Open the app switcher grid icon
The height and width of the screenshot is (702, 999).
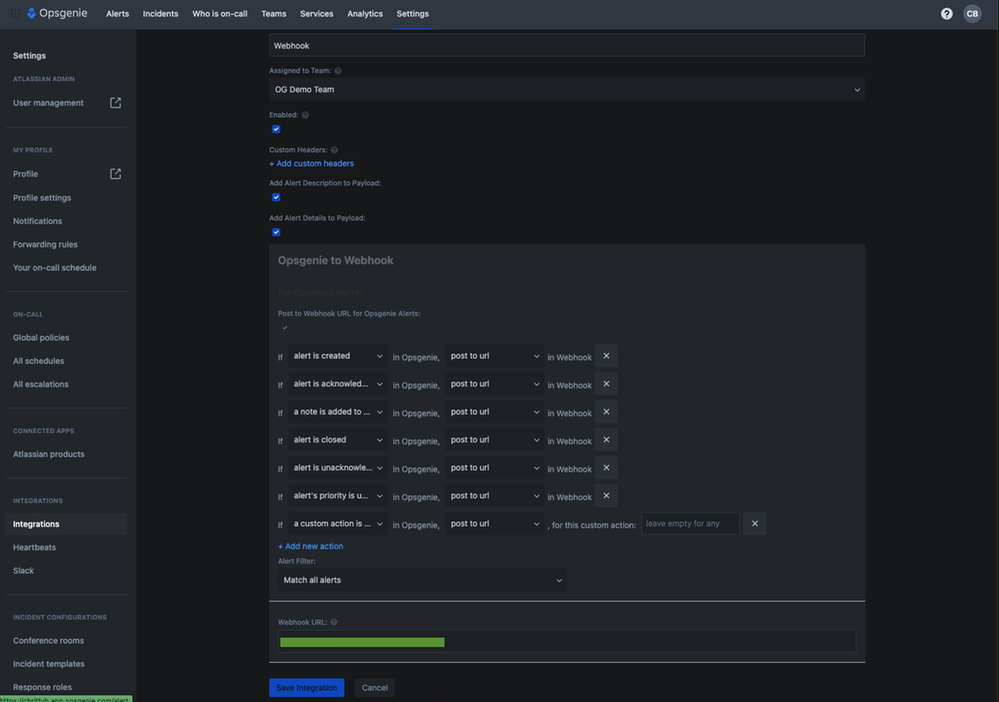pos(15,13)
